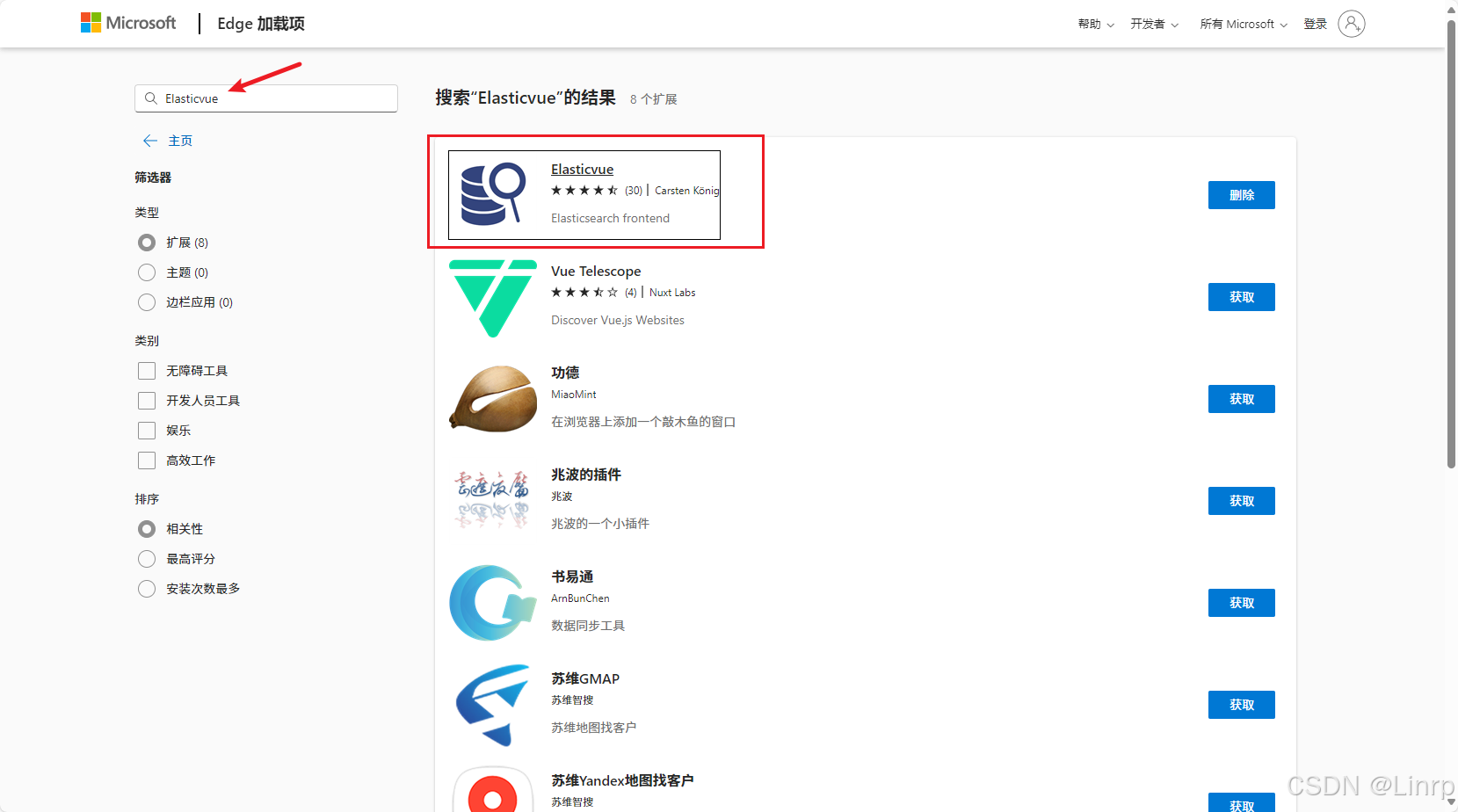The height and width of the screenshot is (812, 1458).
Task: Click the 数据同步工具 description
Action: pos(588,626)
